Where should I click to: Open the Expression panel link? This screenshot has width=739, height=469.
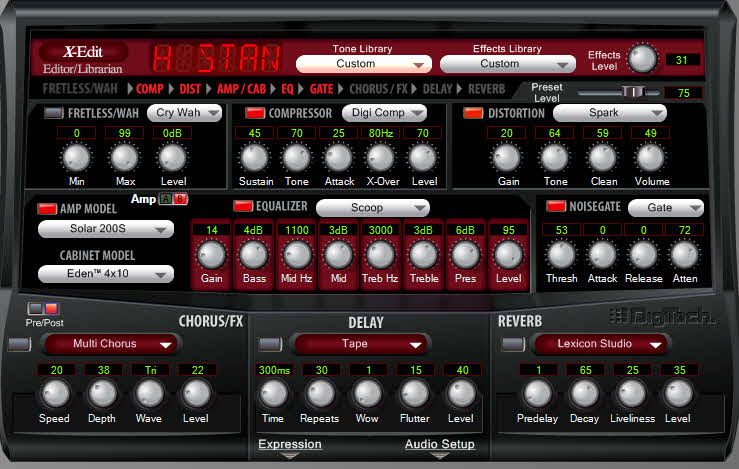(x=290, y=444)
